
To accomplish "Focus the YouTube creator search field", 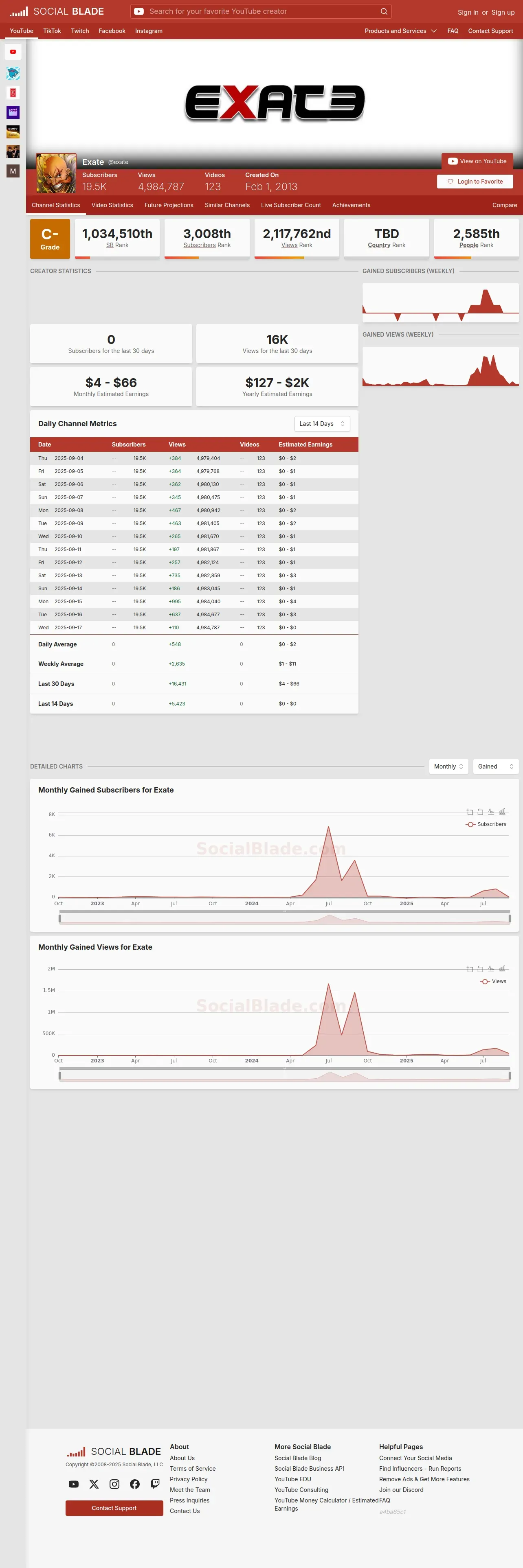I will pyautogui.click(x=261, y=11).
